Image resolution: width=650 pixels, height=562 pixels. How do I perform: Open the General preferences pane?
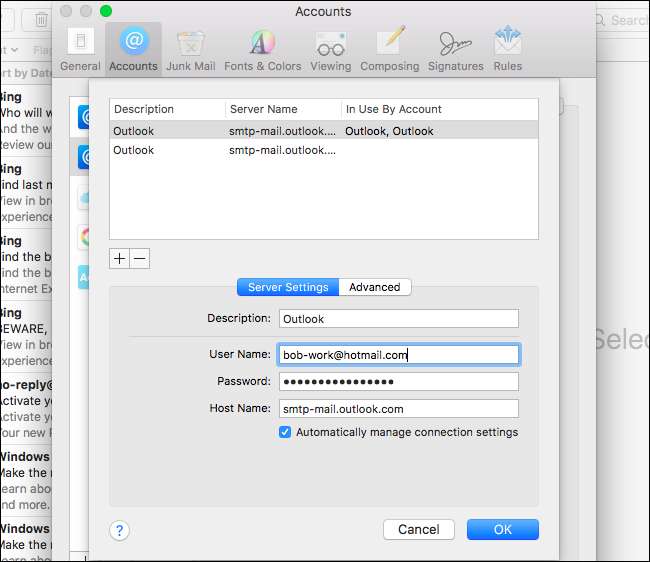click(80, 49)
